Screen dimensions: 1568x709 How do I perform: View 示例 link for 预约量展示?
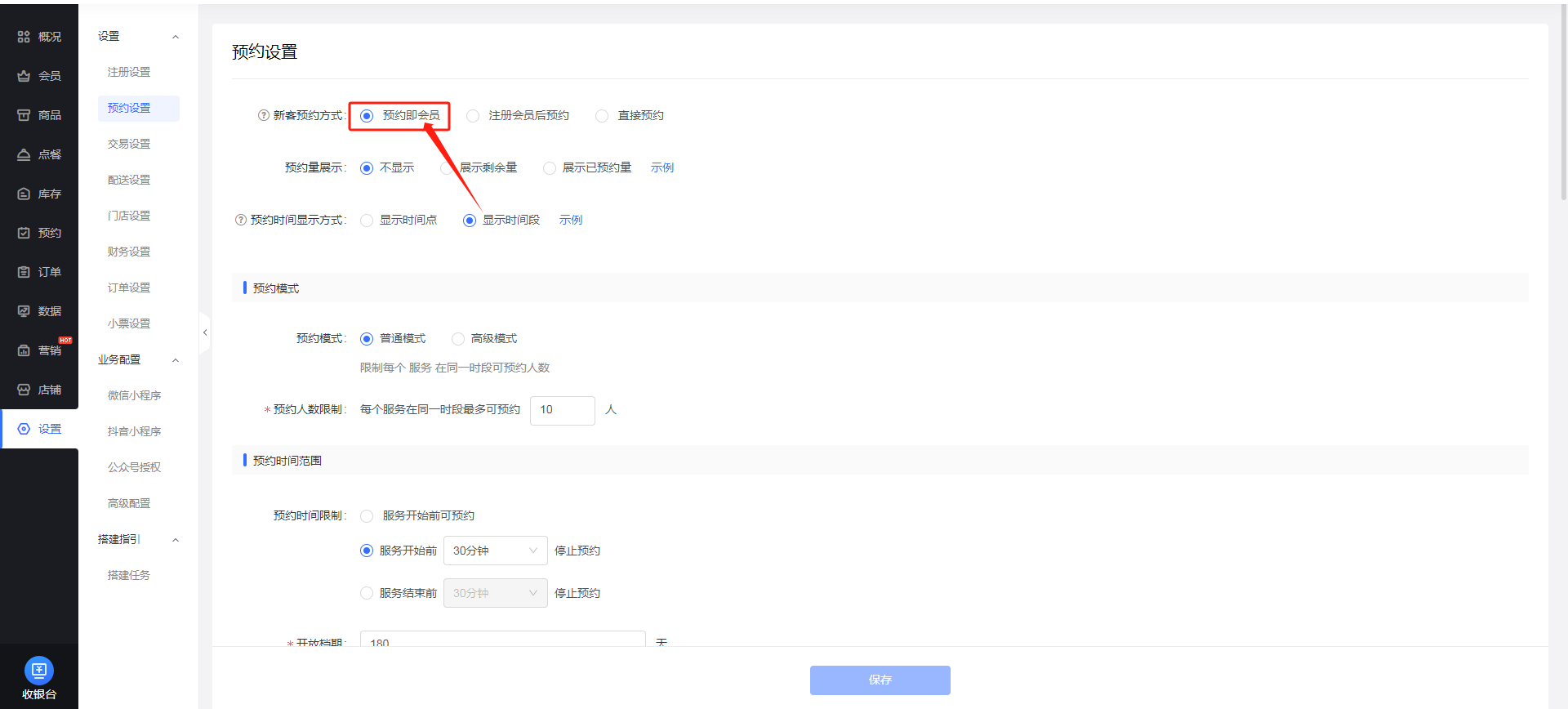[x=662, y=167]
